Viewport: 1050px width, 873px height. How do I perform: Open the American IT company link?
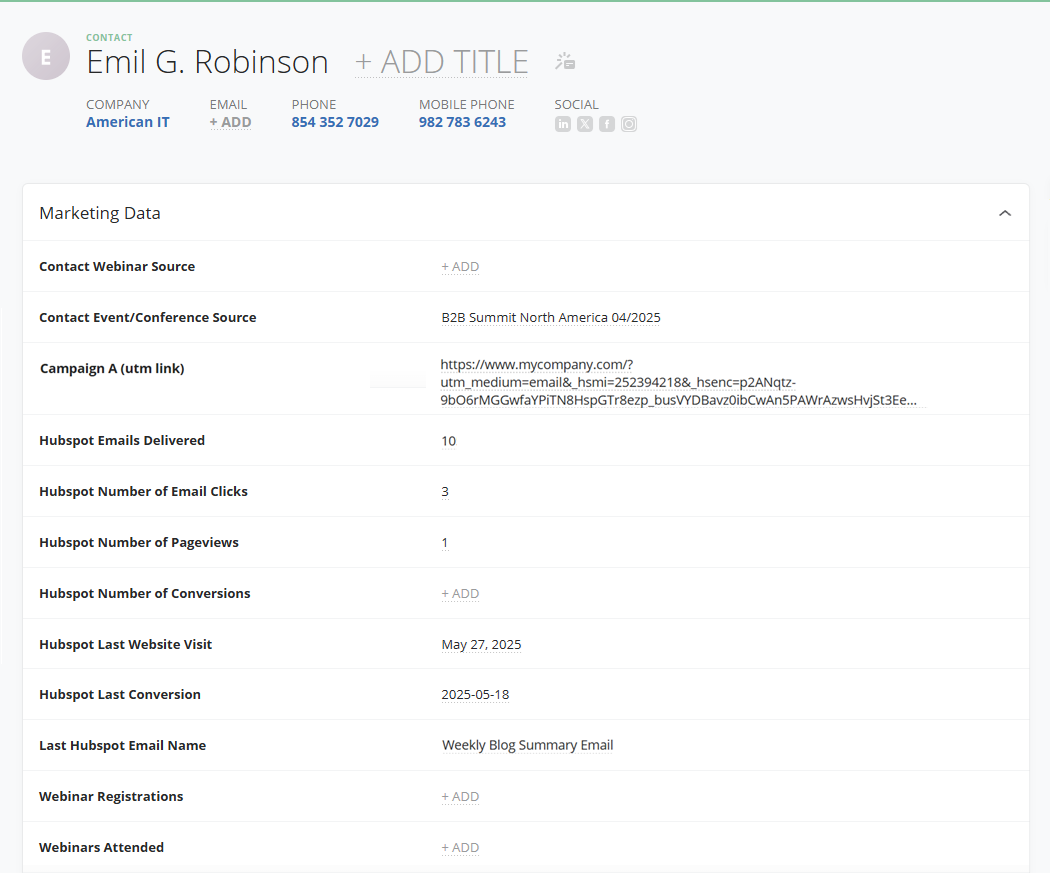click(128, 122)
